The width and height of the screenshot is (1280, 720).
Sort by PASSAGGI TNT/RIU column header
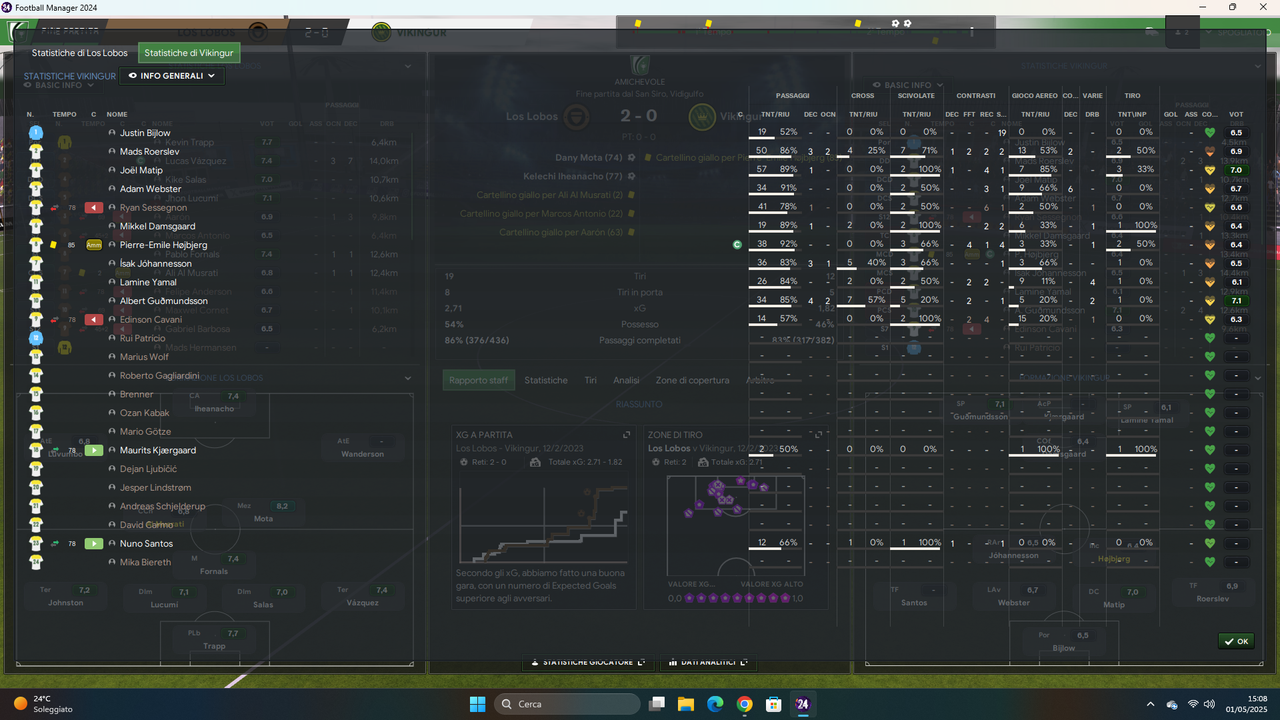776,114
